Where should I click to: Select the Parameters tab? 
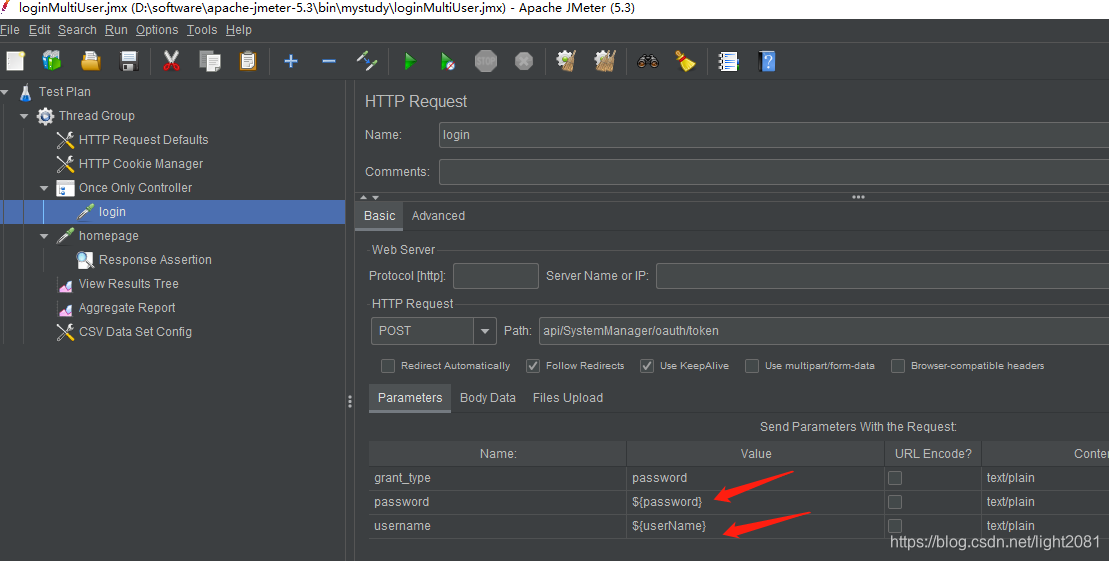[410, 398]
